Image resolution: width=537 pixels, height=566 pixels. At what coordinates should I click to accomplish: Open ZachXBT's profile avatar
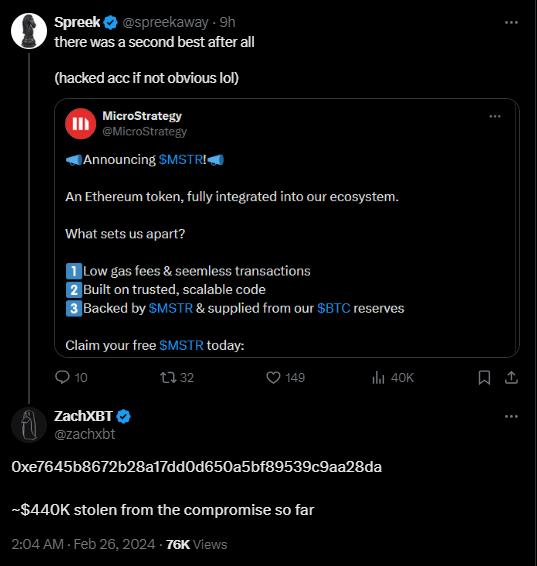click(x=29, y=425)
